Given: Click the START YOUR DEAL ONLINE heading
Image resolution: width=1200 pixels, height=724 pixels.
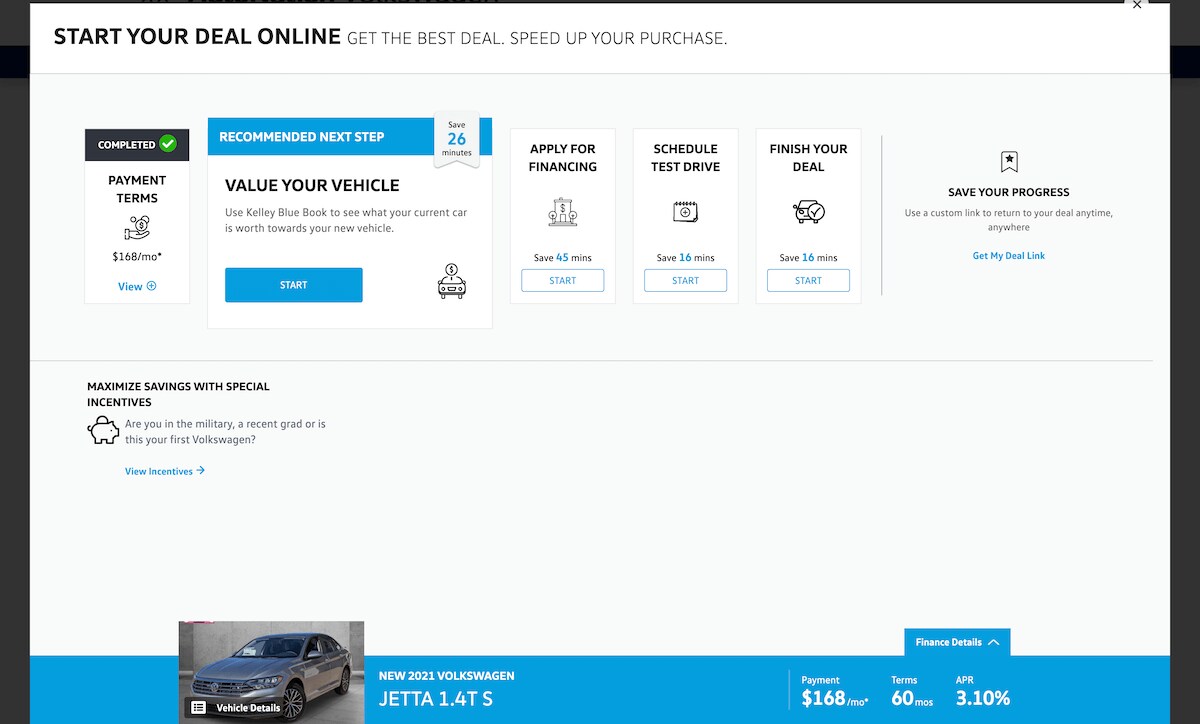Looking at the screenshot, I should 198,37.
